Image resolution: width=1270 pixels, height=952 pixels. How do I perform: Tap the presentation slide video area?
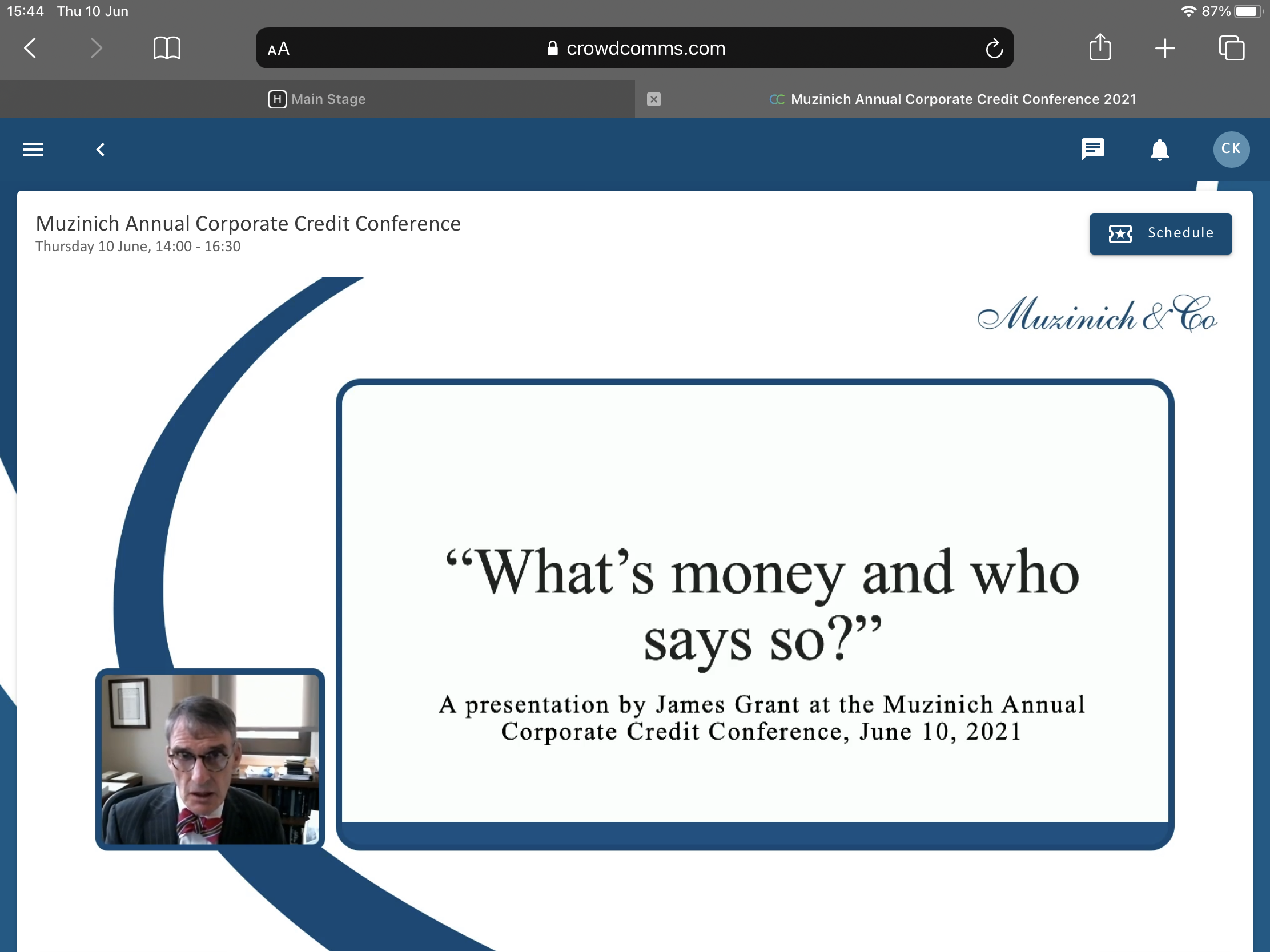tap(755, 614)
